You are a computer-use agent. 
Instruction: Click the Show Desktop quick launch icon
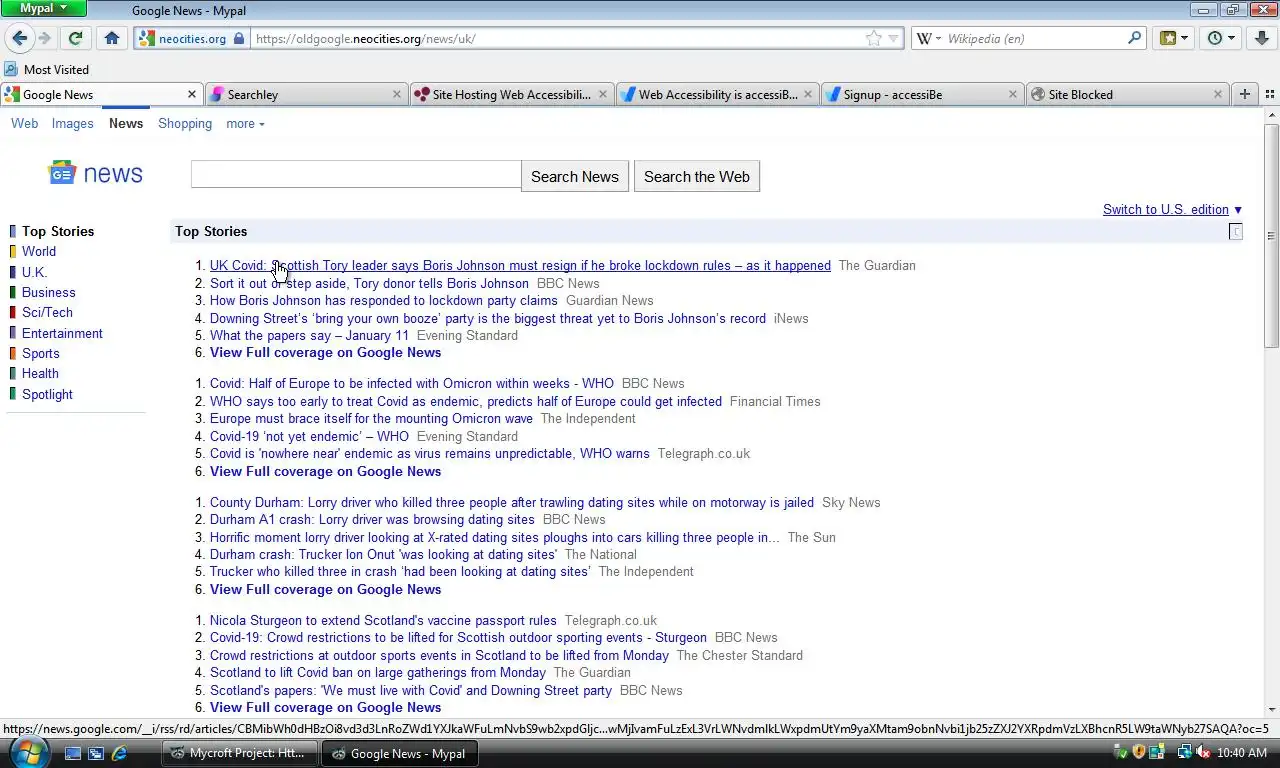[x=73, y=753]
